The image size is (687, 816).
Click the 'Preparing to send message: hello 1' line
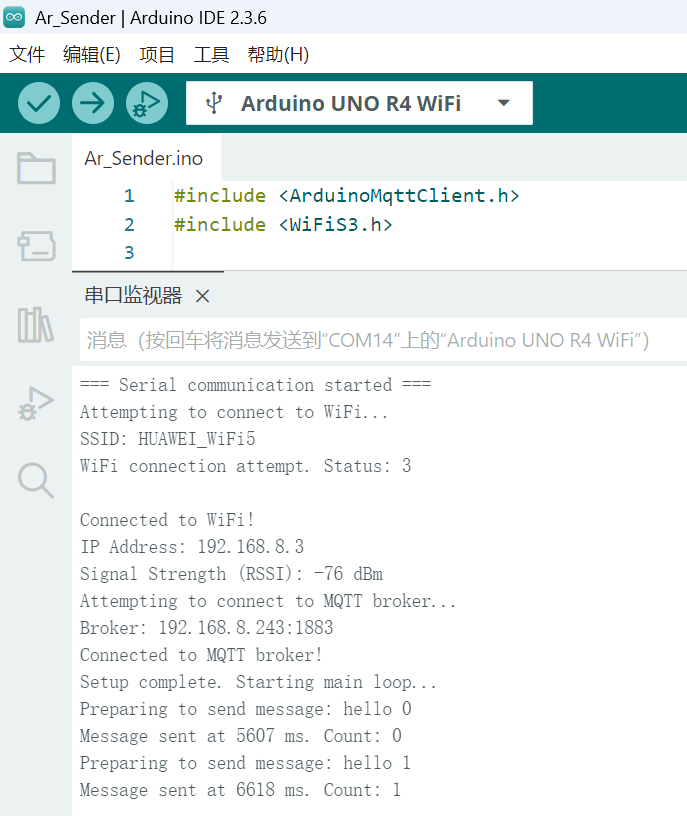click(x=246, y=763)
